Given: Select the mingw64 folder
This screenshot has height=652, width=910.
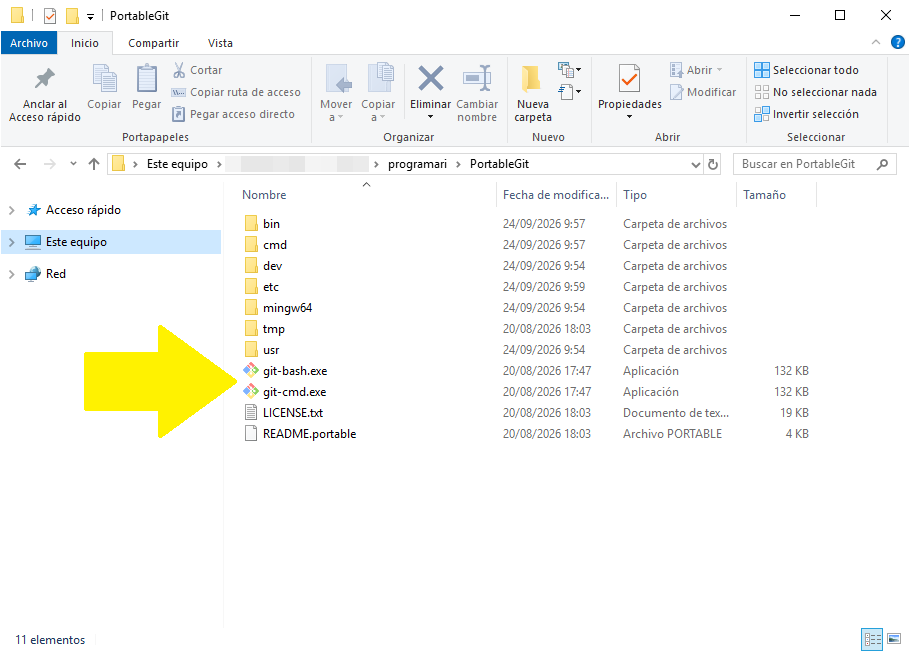Looking at the screenshot, I should [x=287, y=308].
